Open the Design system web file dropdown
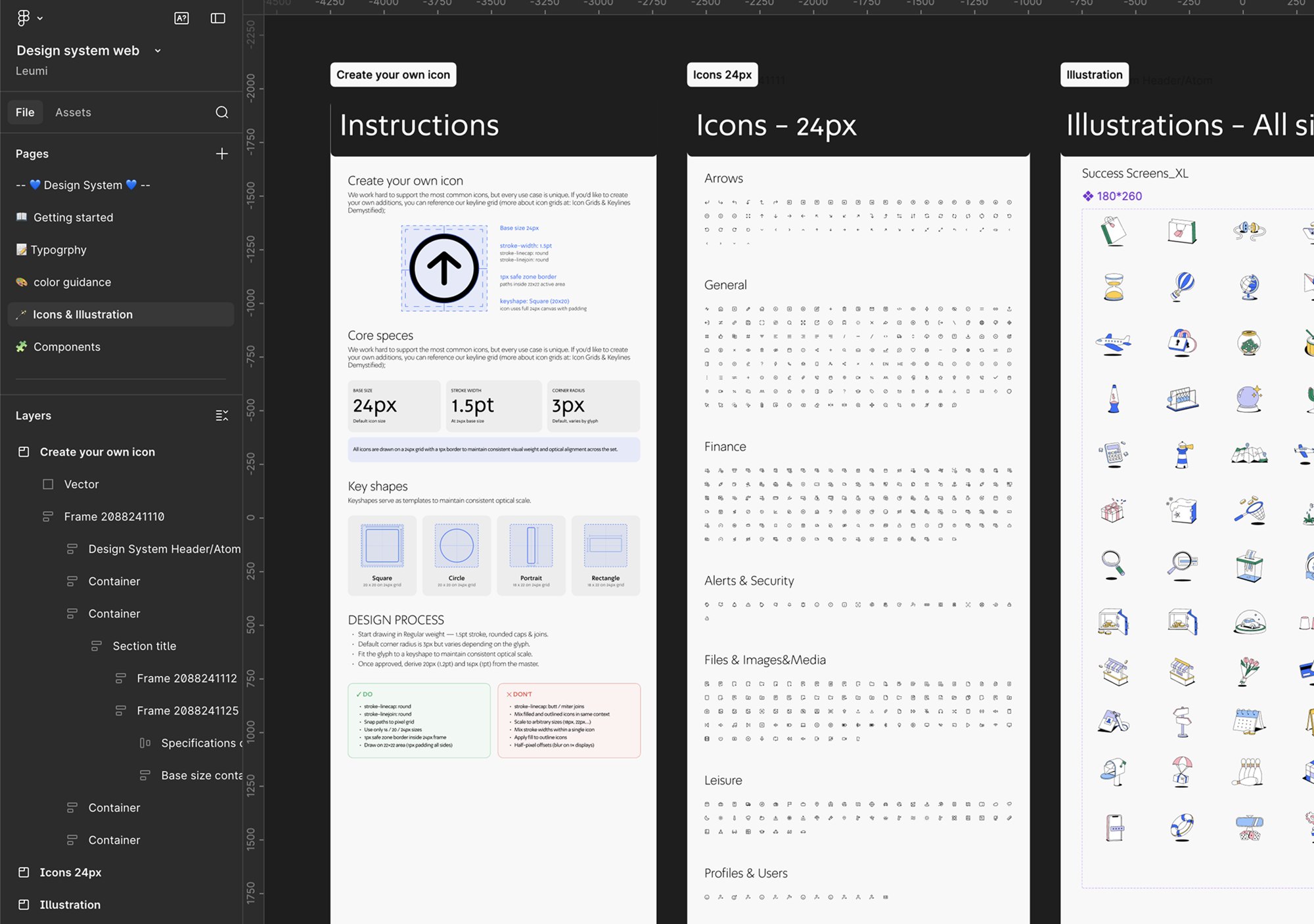 tap(158, 51)
